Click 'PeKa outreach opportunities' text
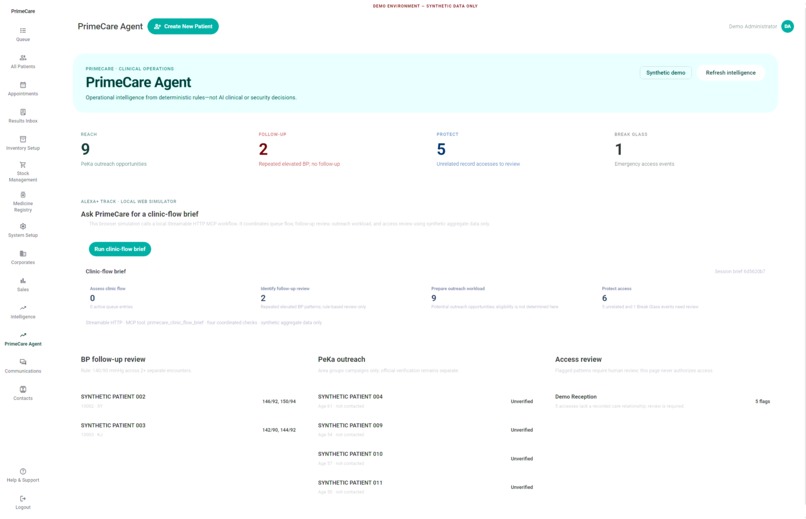 [x=114, y=164]
